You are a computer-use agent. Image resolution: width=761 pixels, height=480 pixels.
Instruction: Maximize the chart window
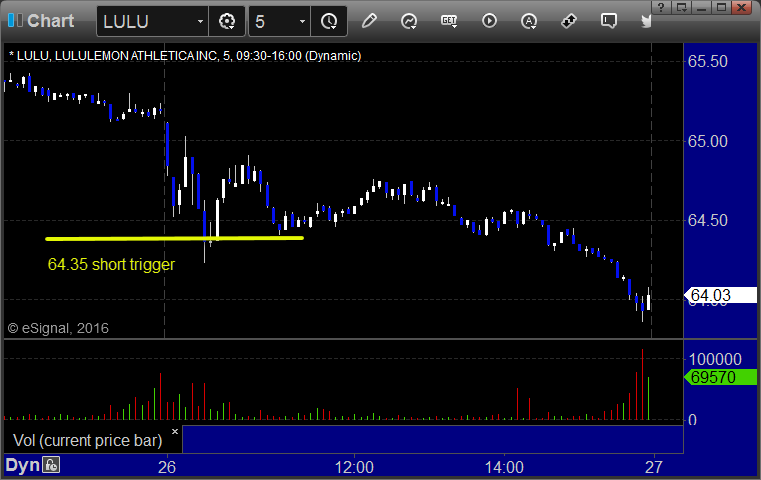721,7
